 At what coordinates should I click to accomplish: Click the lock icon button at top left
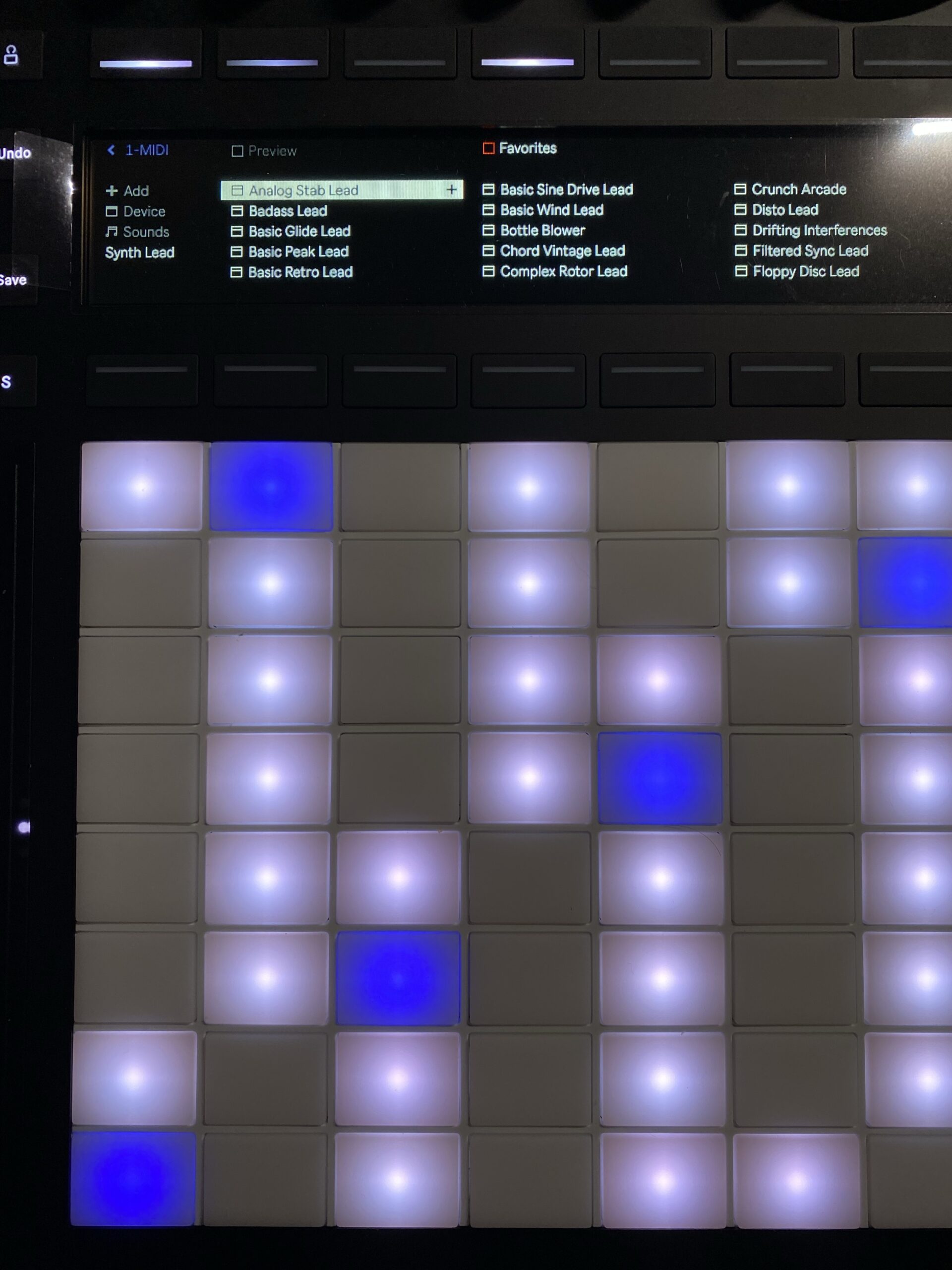(x=11, y=56)
